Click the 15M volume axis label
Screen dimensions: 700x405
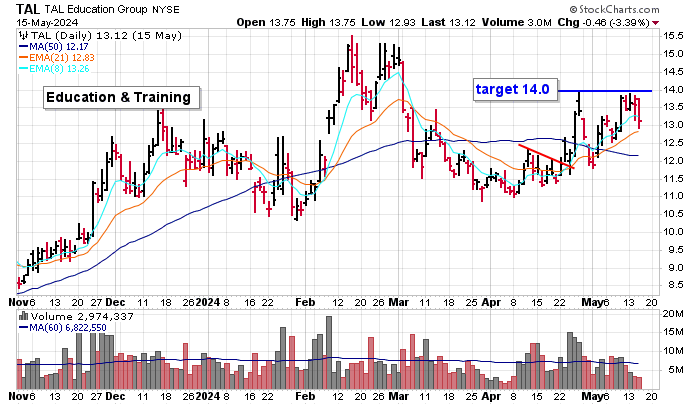[x=673, y=332]
